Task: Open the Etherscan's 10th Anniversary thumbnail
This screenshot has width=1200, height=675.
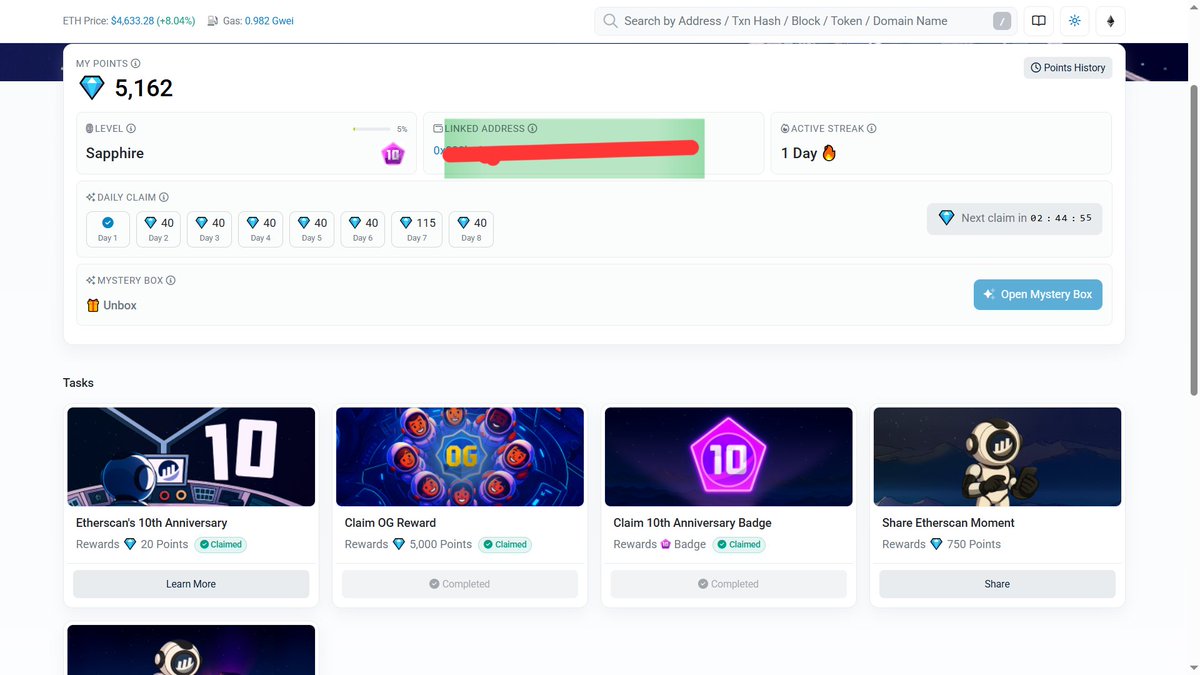Action: click(191, 456)
